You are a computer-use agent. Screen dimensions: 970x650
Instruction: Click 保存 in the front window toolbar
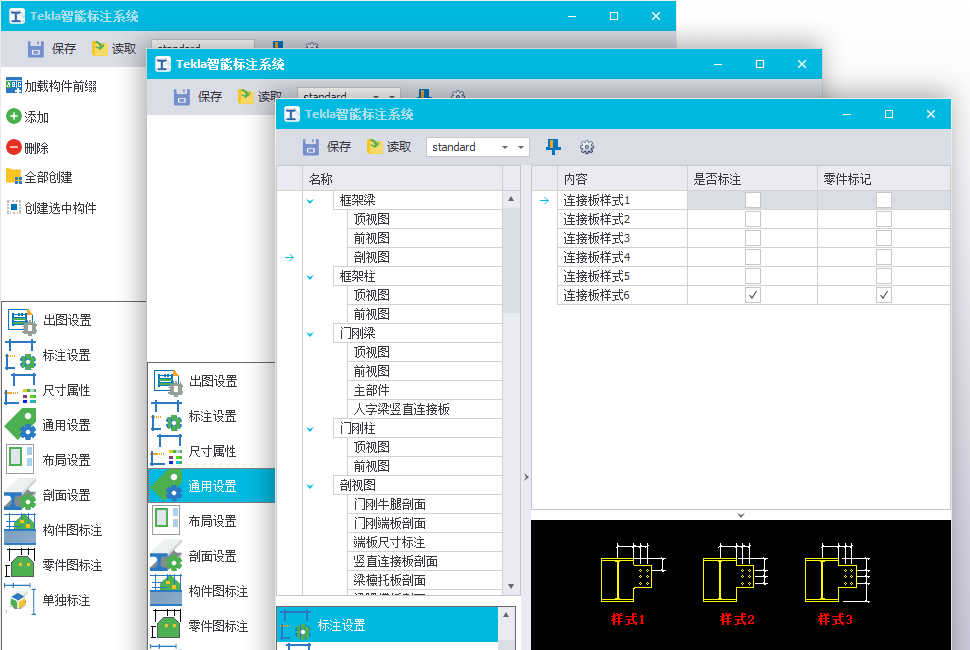pos(327,147)
